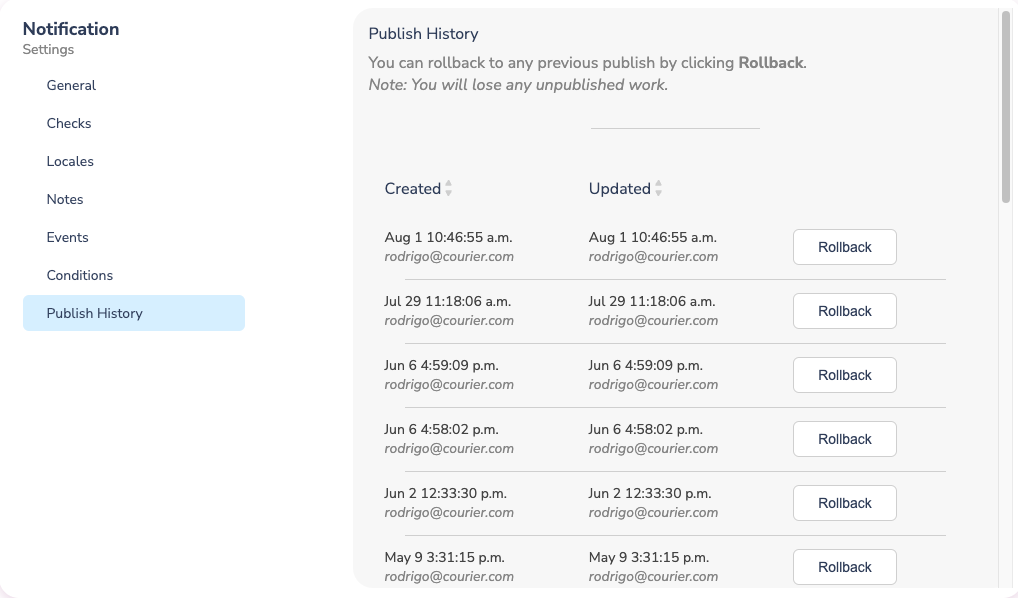Rollback to the Jun 6 4:59 publish
This screenshot has width=1018, height=598.
point(844,375)
